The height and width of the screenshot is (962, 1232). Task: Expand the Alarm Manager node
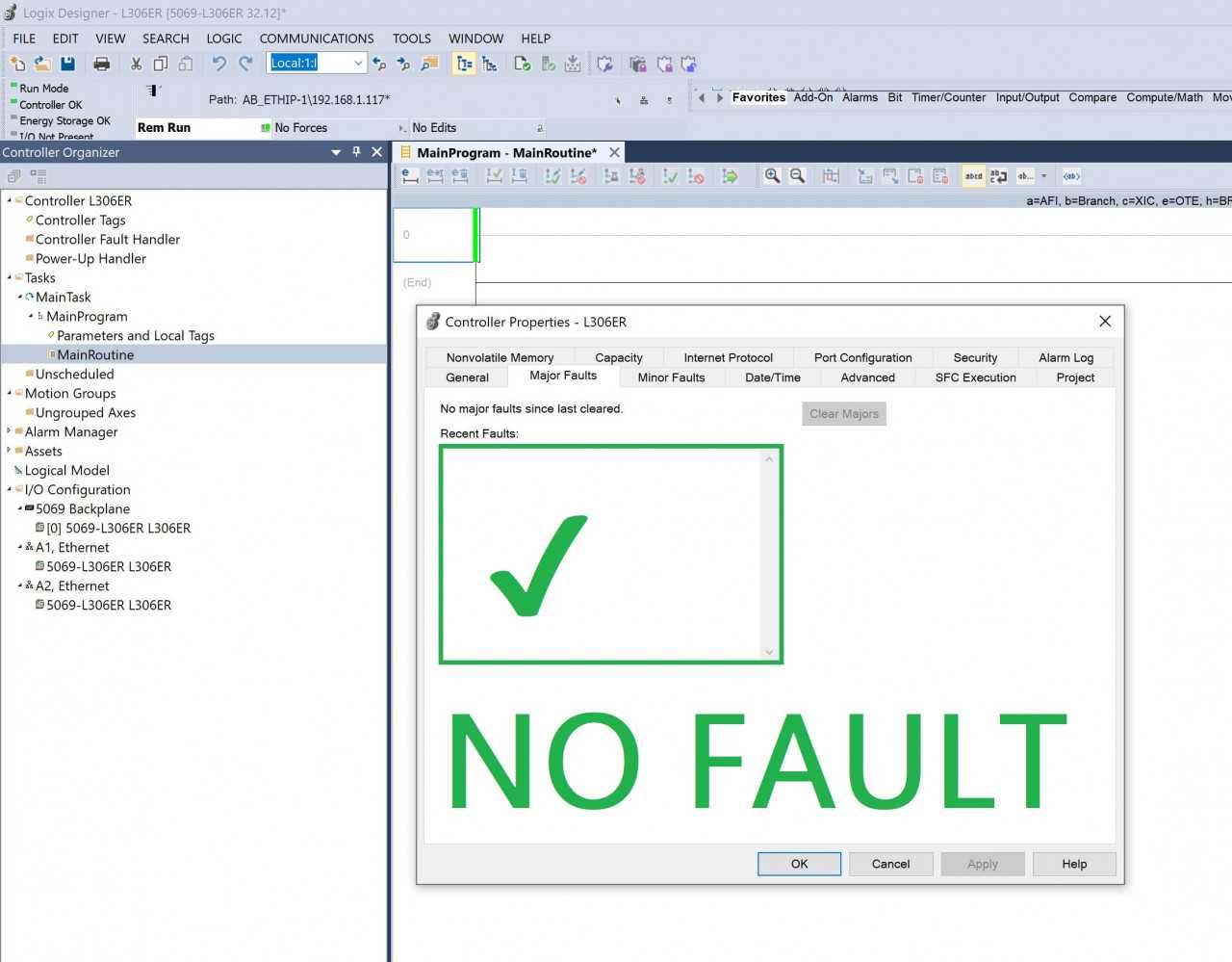coord(9,431)
